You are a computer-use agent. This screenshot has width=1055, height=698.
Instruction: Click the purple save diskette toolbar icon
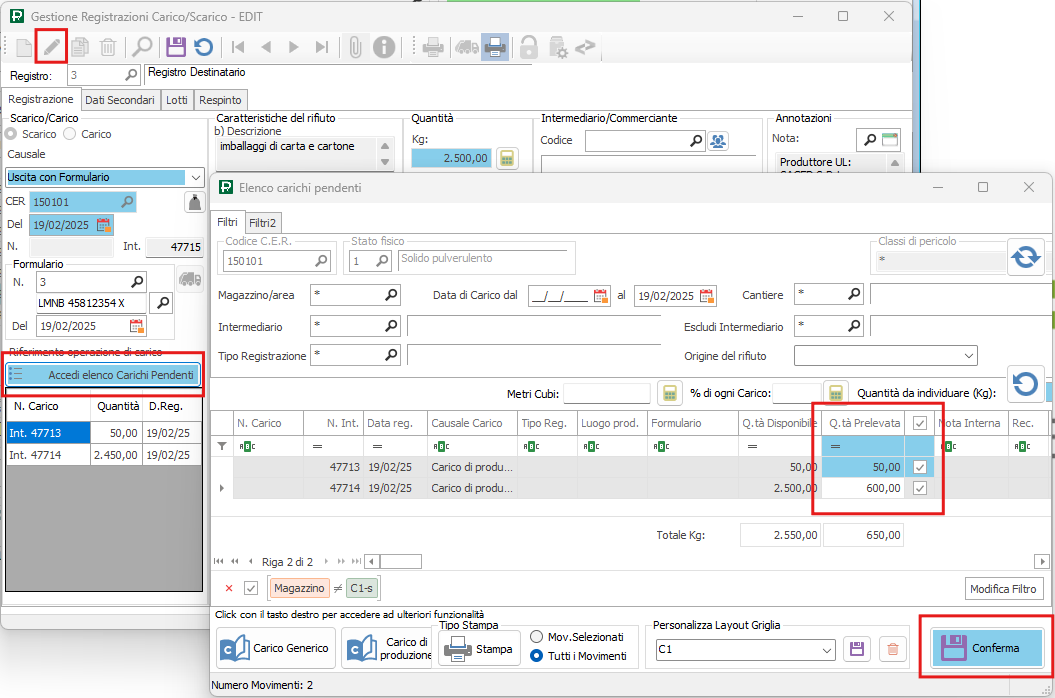(x=176, y=46)
